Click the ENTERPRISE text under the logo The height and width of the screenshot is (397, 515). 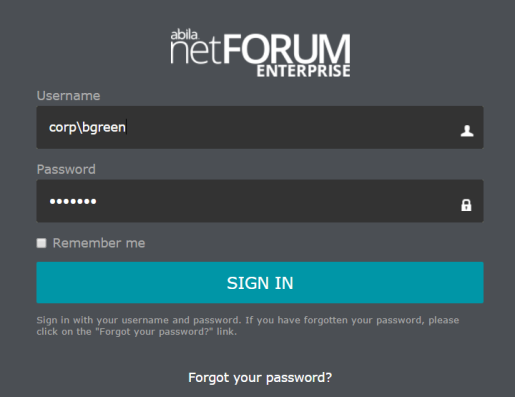[303, 71]
